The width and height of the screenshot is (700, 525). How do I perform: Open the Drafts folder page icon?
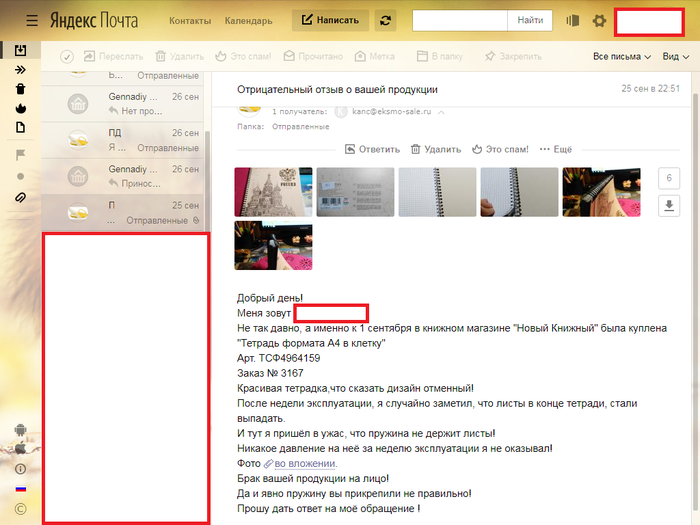(21, 127)
